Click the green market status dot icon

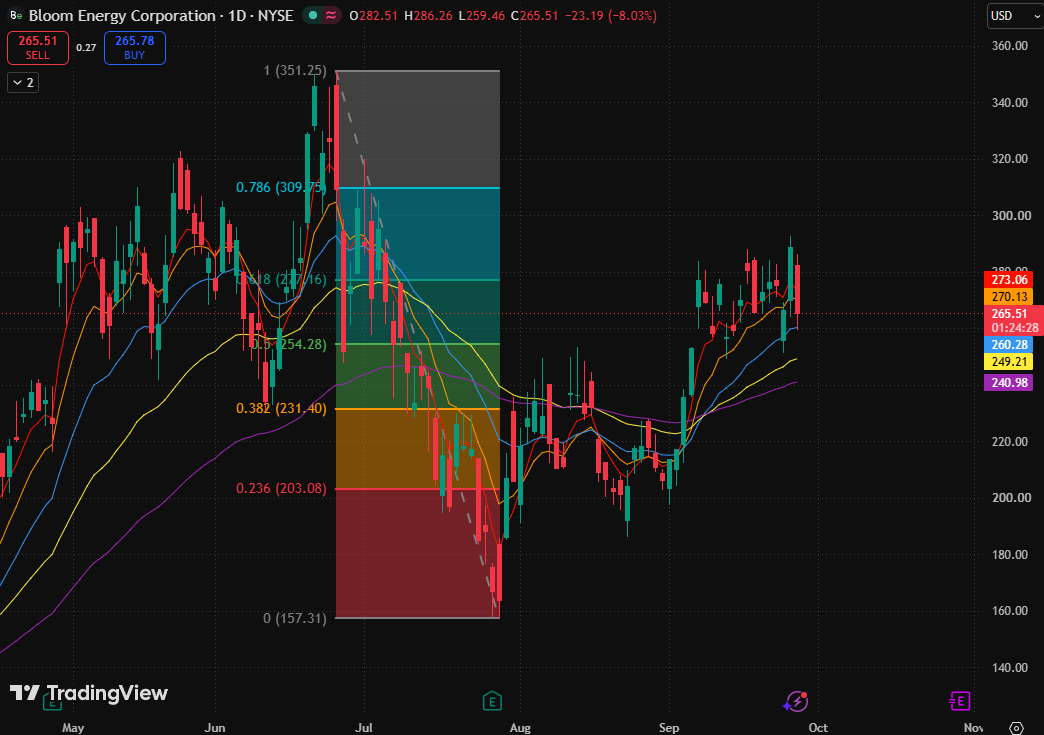pos(313,15)
